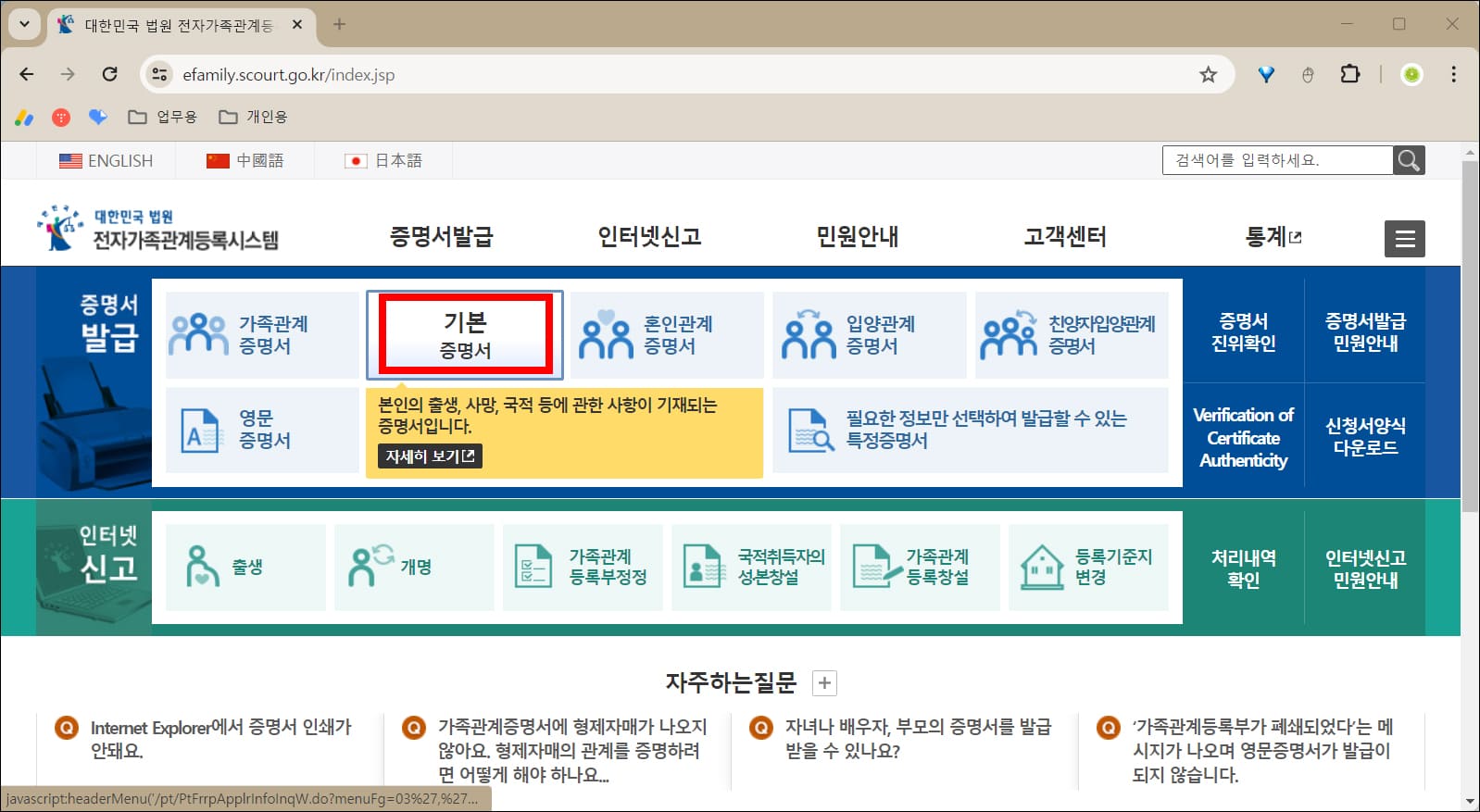Click the 혼인관계 증명서 couple icon

(606, 334)
